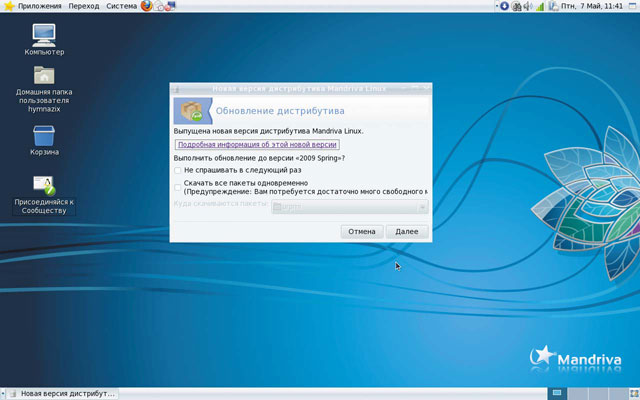
Task: Switch to the second workspace in pager
Action: (x=578, y=393)
